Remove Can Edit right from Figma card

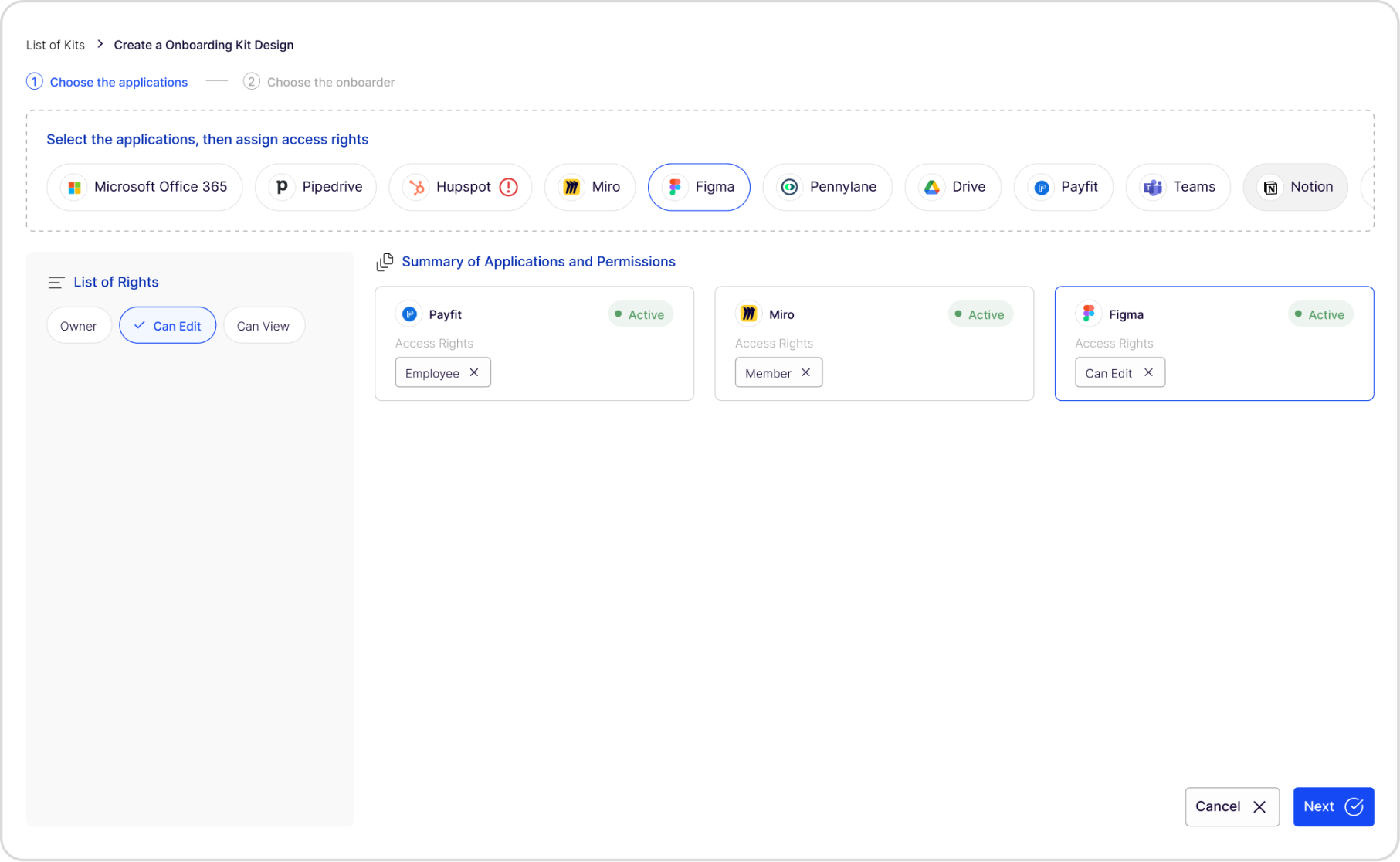(1148, 372)
